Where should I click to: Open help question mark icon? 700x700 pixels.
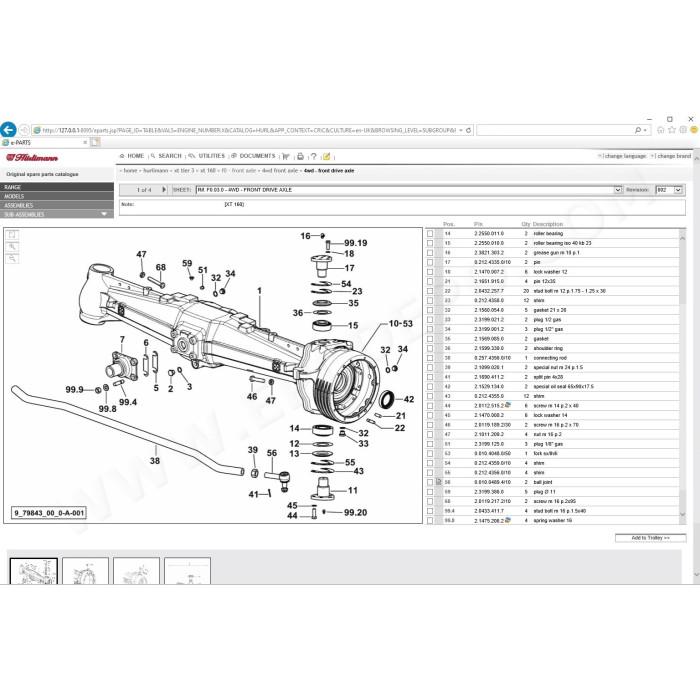tap(313, 156)
